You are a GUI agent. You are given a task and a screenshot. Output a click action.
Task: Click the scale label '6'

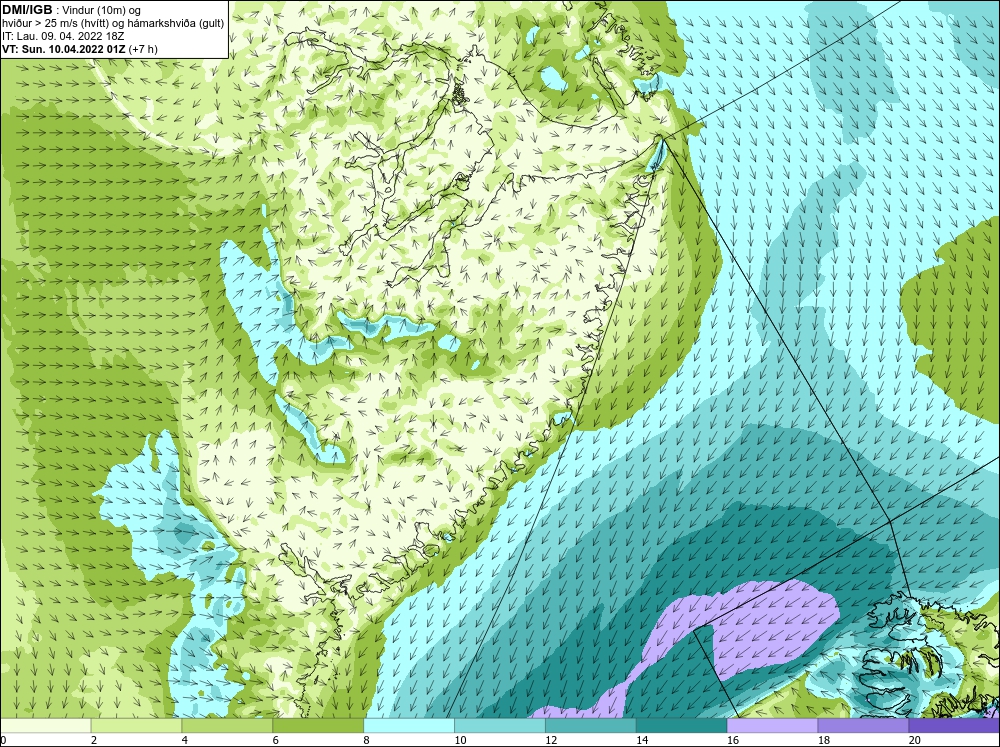pos(276,740)
